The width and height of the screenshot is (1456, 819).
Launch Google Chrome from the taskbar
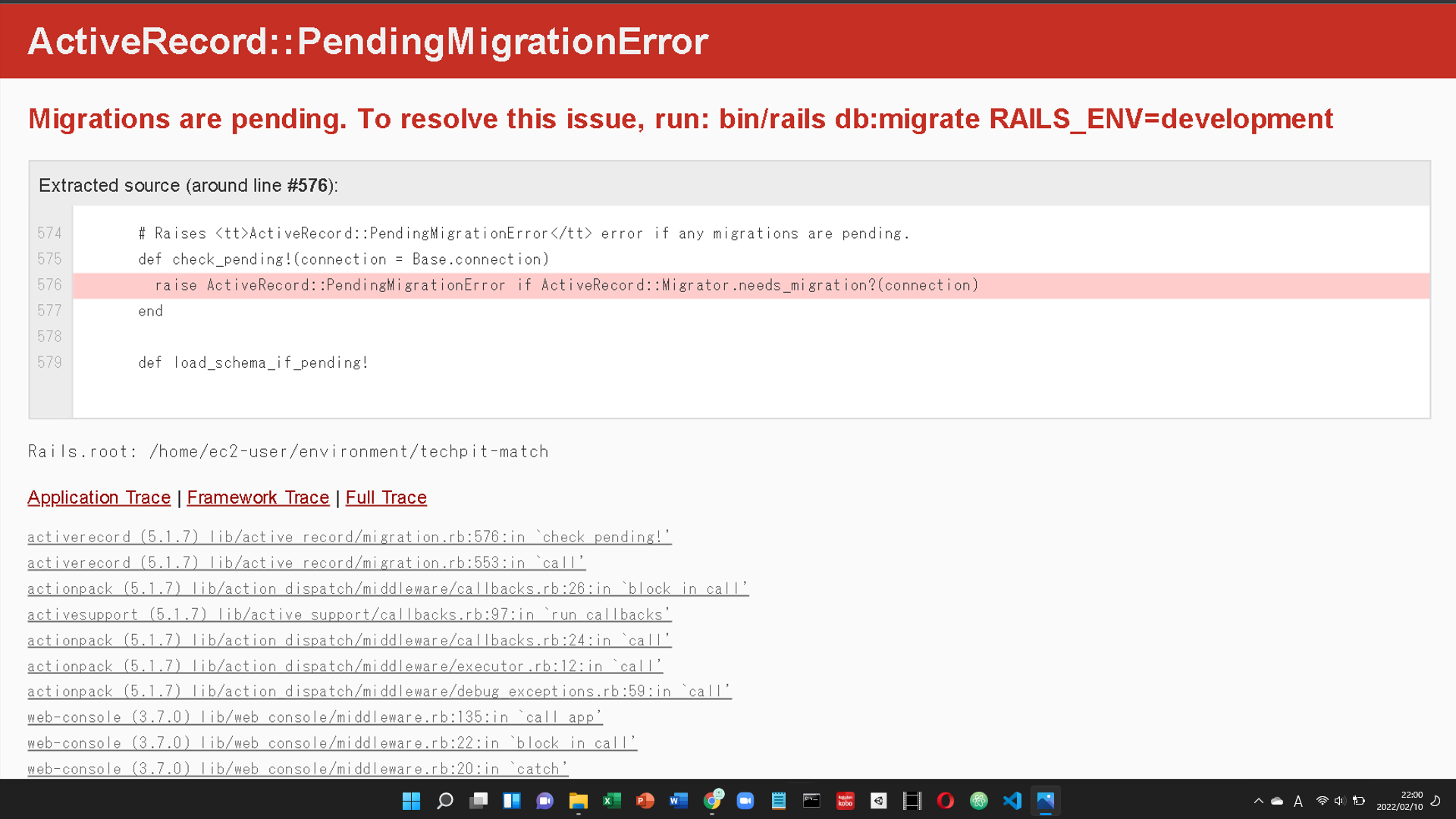[x=712, y=800]
